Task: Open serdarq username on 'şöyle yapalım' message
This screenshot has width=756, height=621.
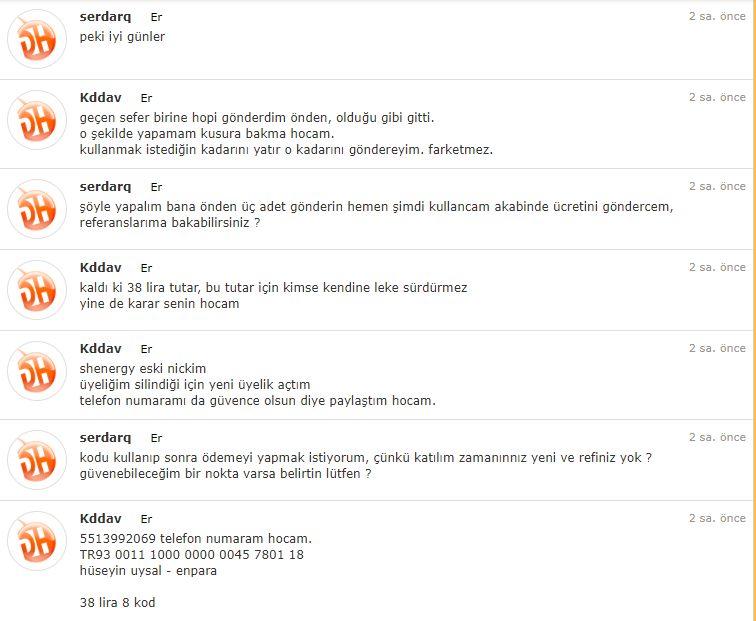Action: click(105, 187)
